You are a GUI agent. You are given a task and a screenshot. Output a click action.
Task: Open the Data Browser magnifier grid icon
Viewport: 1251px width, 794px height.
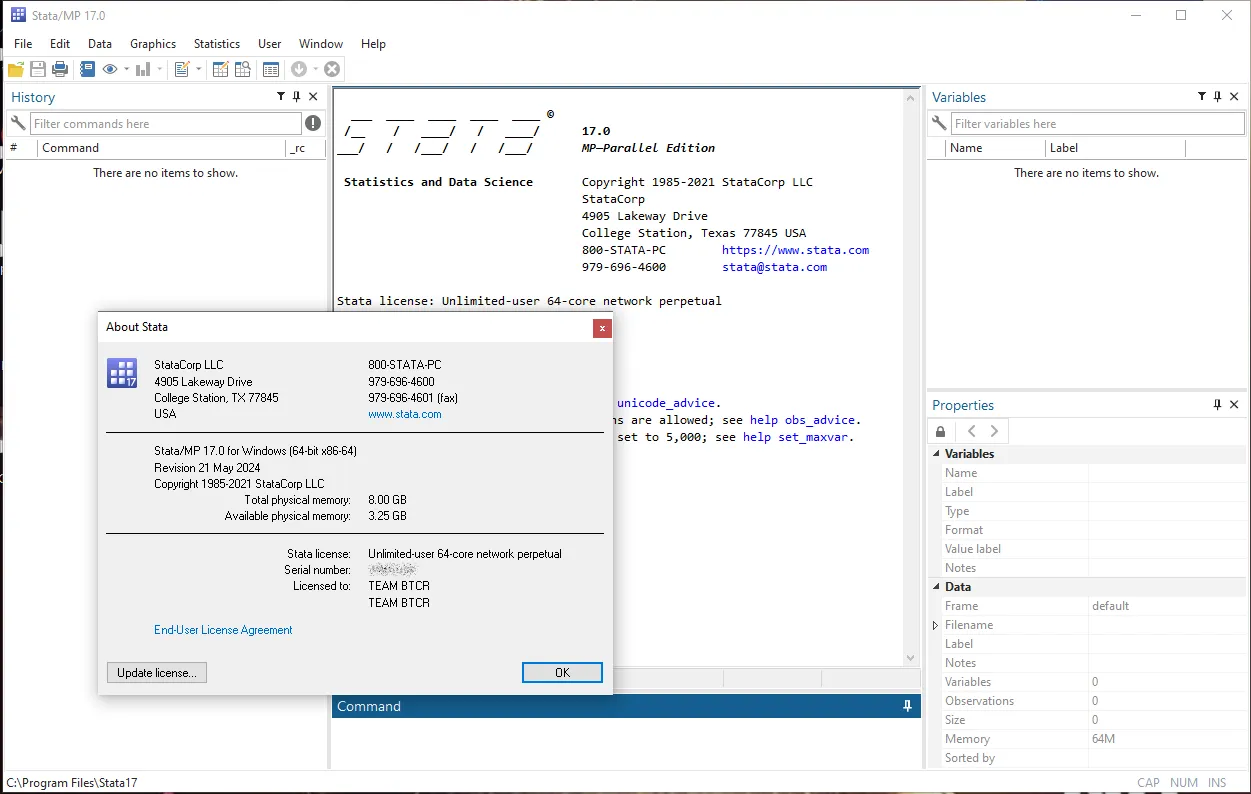point(243,69)
